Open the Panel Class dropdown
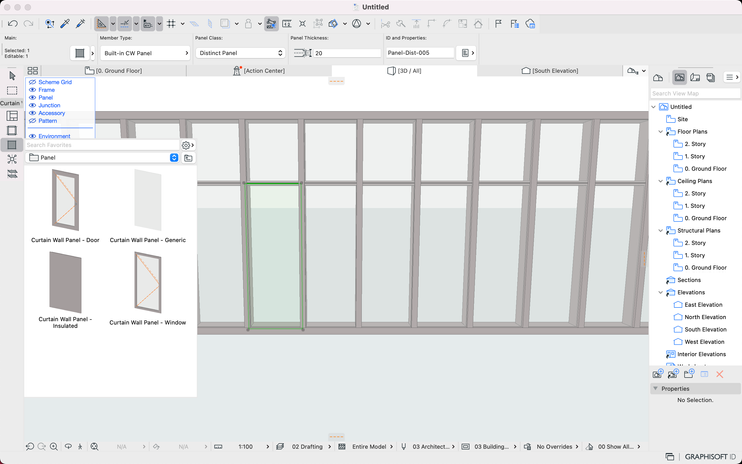The image size is (742, 464). 240,53
